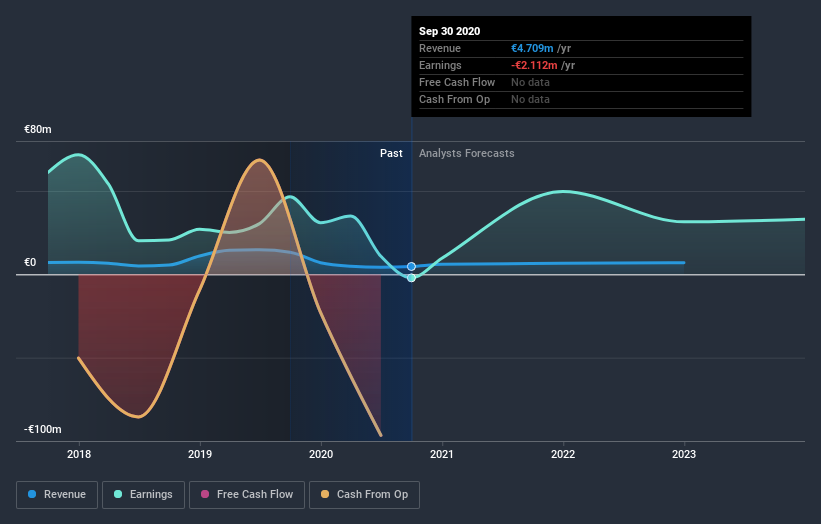Toggle the Cash From Op legend button
Viewport: 821px width, 524px height.
click(364, 495)
